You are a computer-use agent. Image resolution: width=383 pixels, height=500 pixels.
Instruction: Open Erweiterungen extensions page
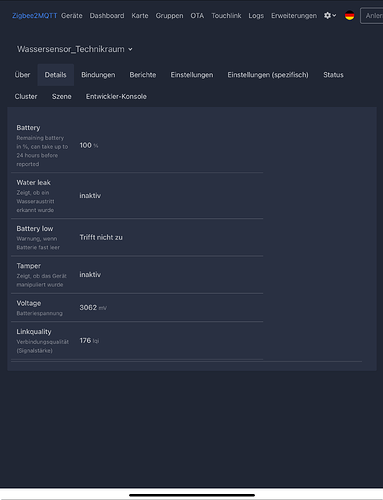pos(294,16)
